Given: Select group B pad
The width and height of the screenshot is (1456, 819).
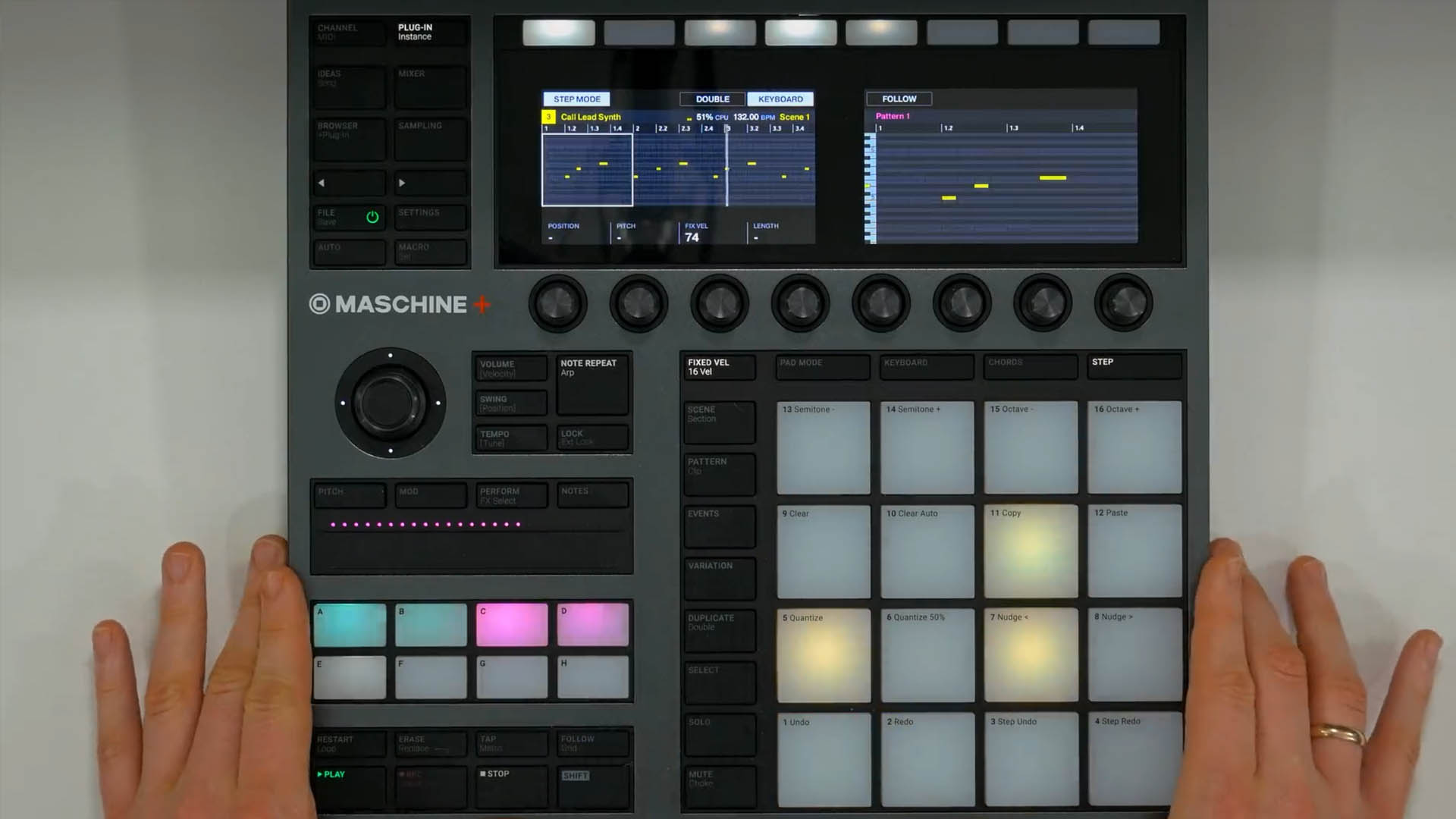Looking at the screenshot, I should [431, 625].
